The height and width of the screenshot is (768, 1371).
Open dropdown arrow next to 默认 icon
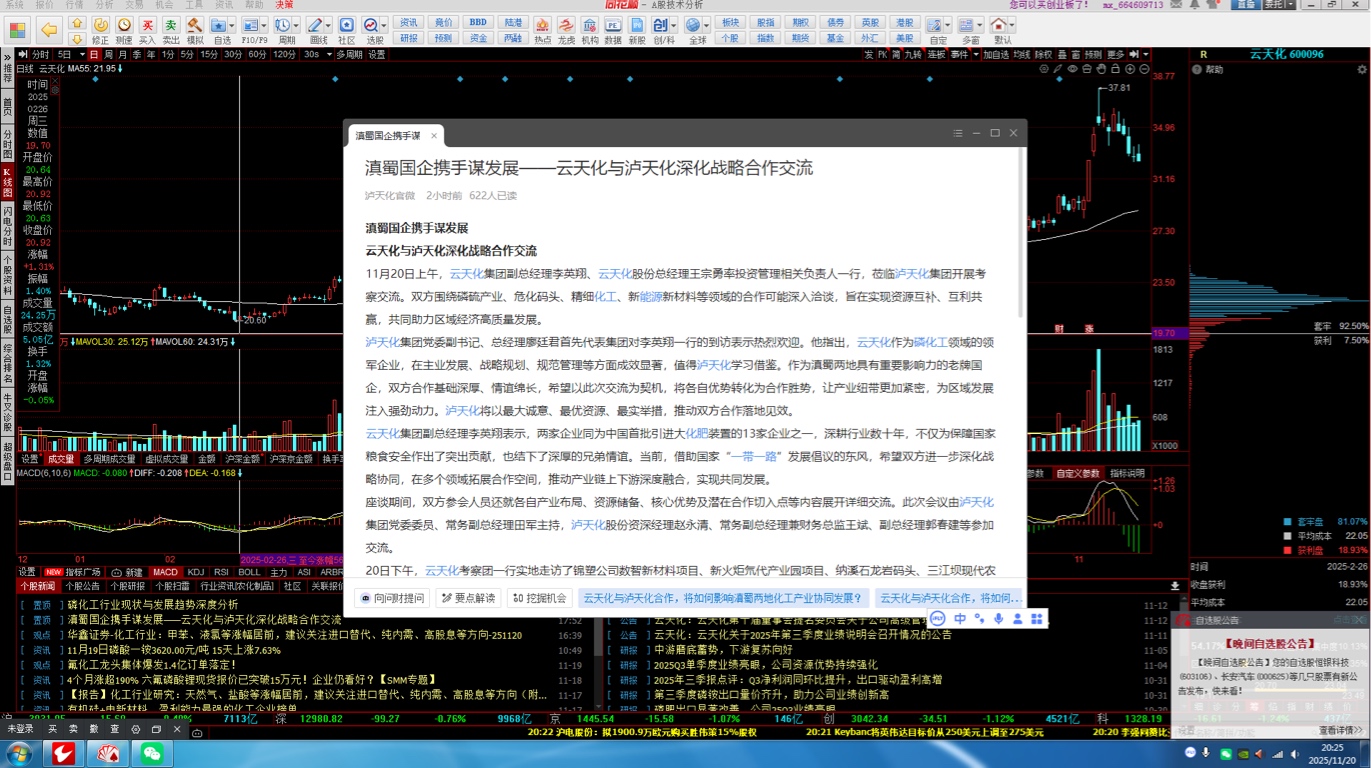click(1012, 24)
